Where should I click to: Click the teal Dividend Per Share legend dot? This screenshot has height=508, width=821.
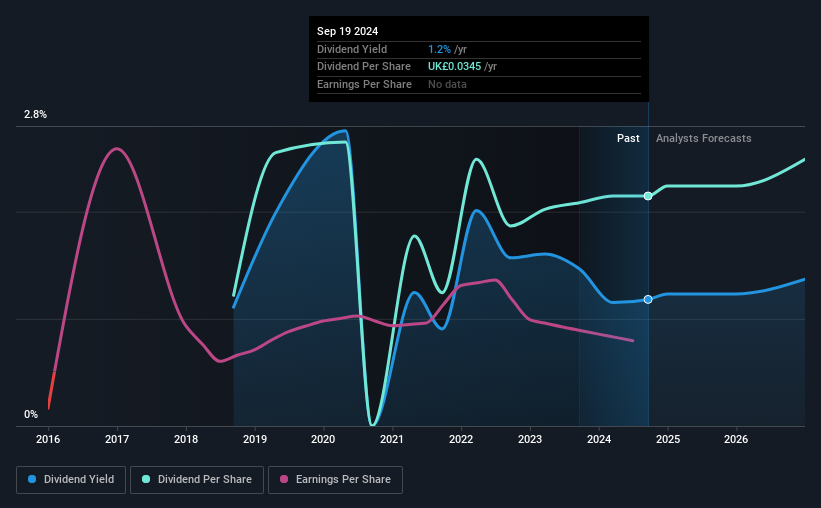point(146,479)
